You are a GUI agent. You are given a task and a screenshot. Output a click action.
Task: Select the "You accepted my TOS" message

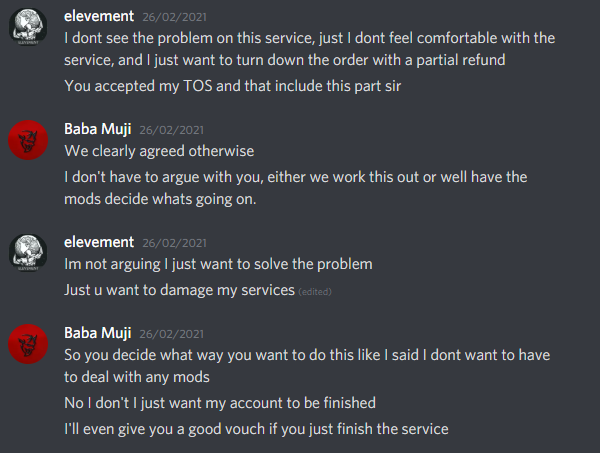238,86
